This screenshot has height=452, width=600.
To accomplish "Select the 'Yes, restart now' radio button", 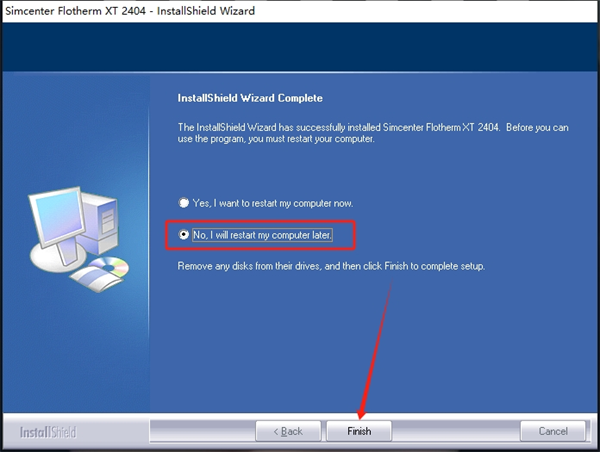I will click(x=184, y=202).
